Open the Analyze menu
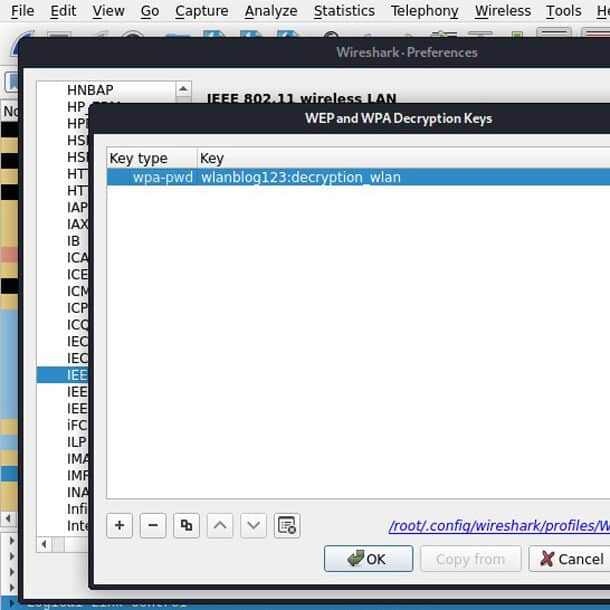This screenshot has height=610, width=610. click(271, 11)
